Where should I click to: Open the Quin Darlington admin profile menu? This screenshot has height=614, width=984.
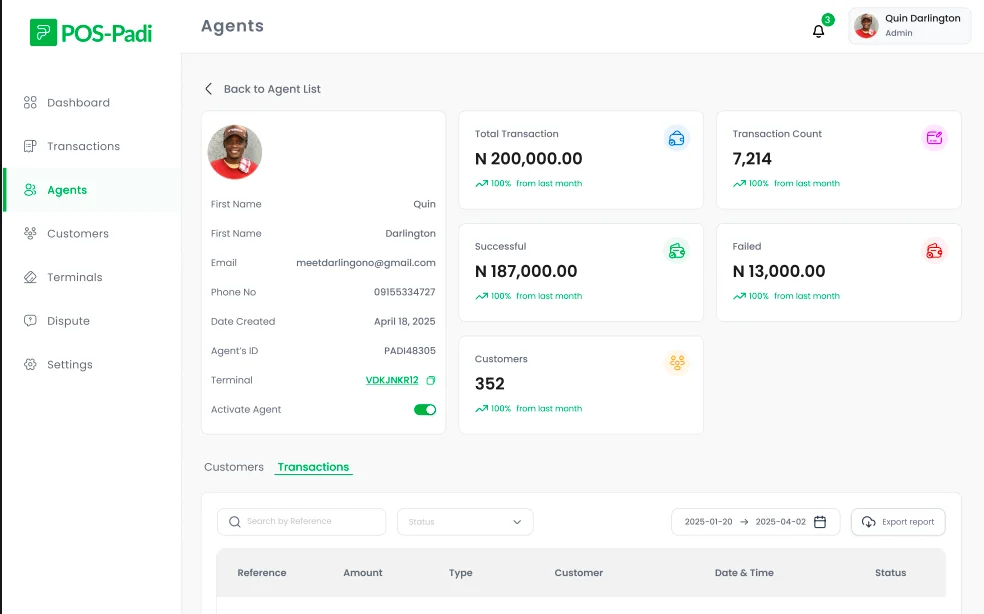pyautogui.click(x=909, y=26)
